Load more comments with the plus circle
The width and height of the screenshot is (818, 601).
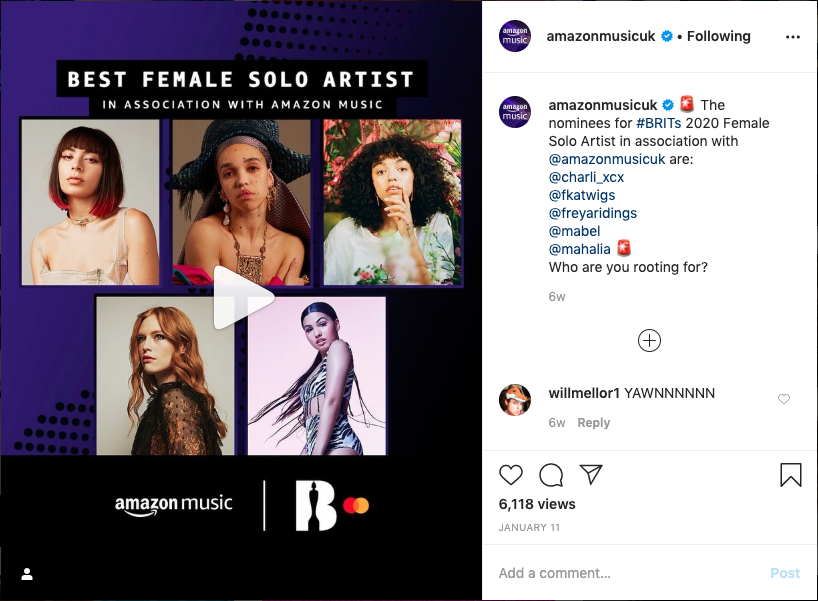tap(649, 341)
